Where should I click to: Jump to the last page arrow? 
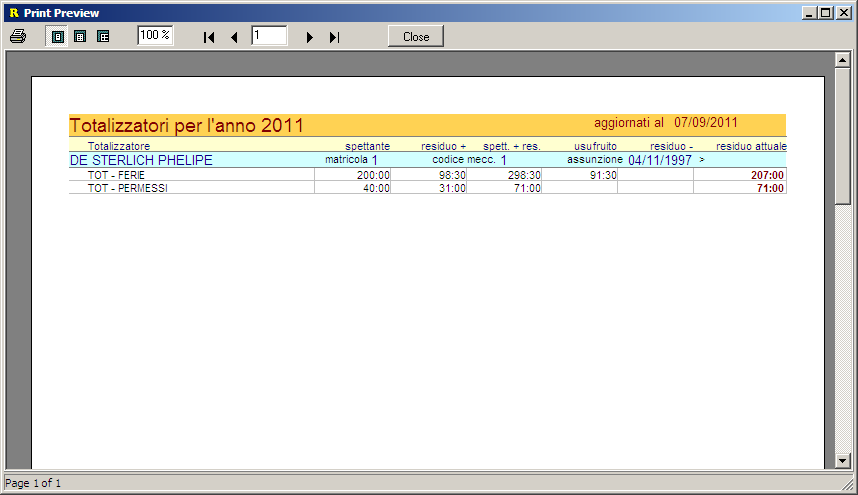(x=334, y=37)
